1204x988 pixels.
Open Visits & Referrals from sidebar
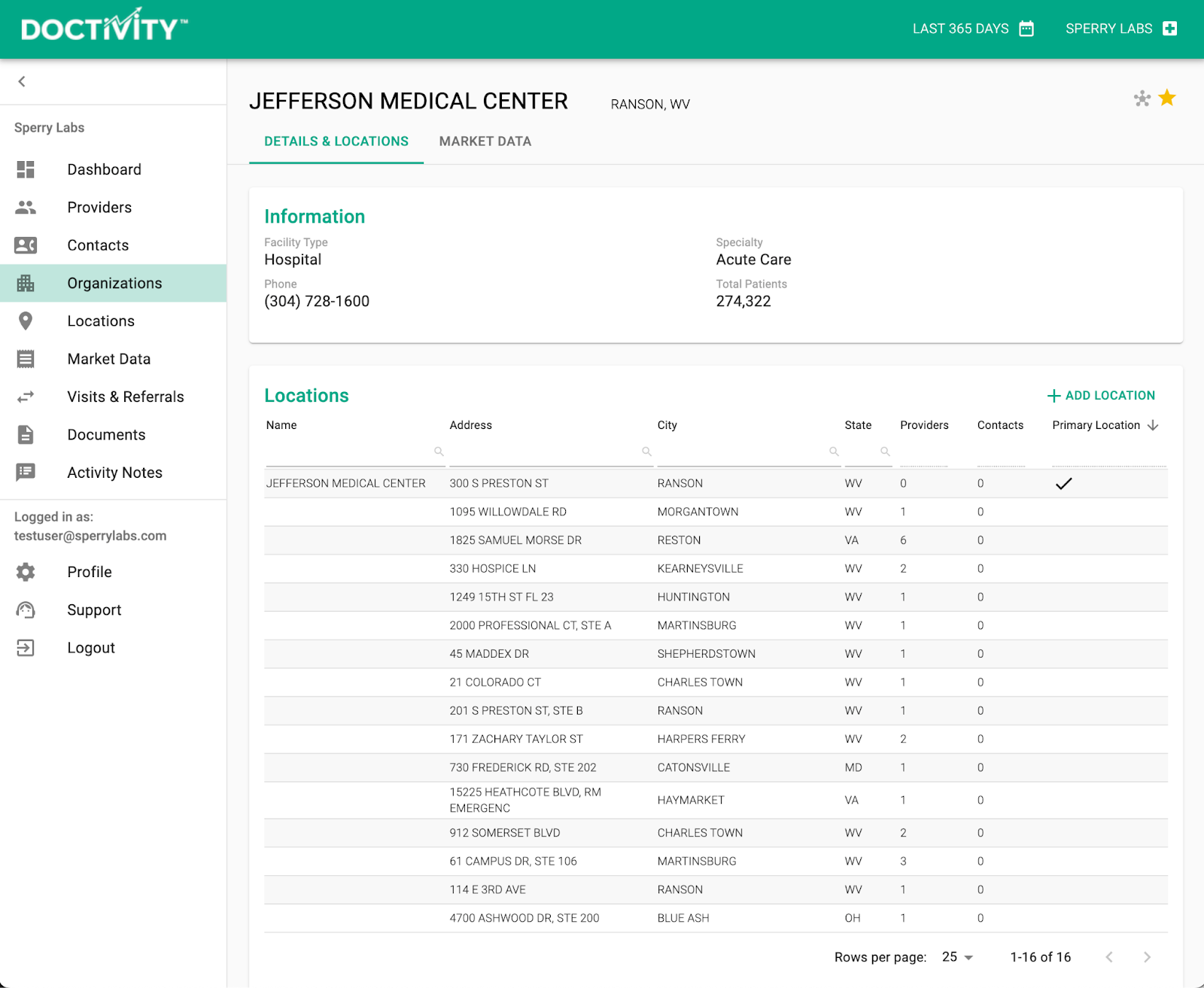[x=113, y=397]
